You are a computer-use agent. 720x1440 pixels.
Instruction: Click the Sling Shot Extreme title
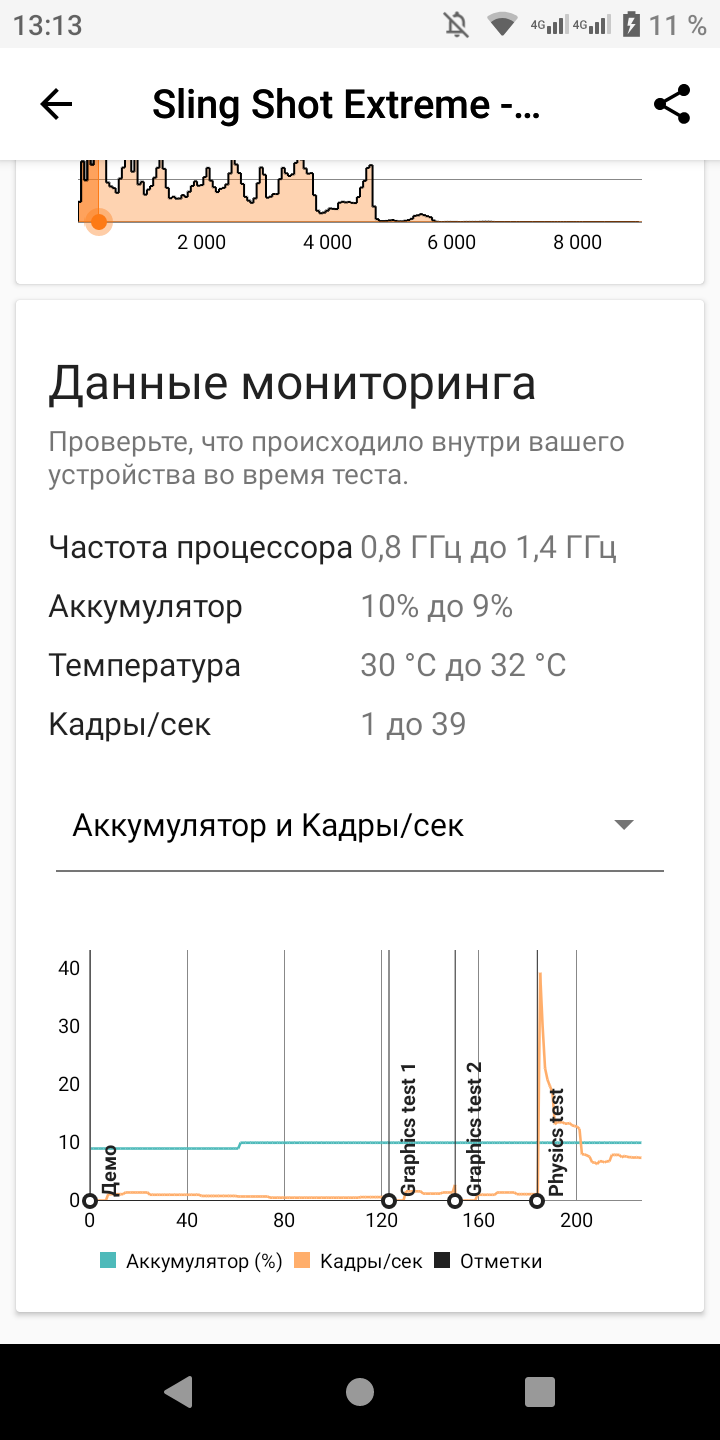point(346,104)
